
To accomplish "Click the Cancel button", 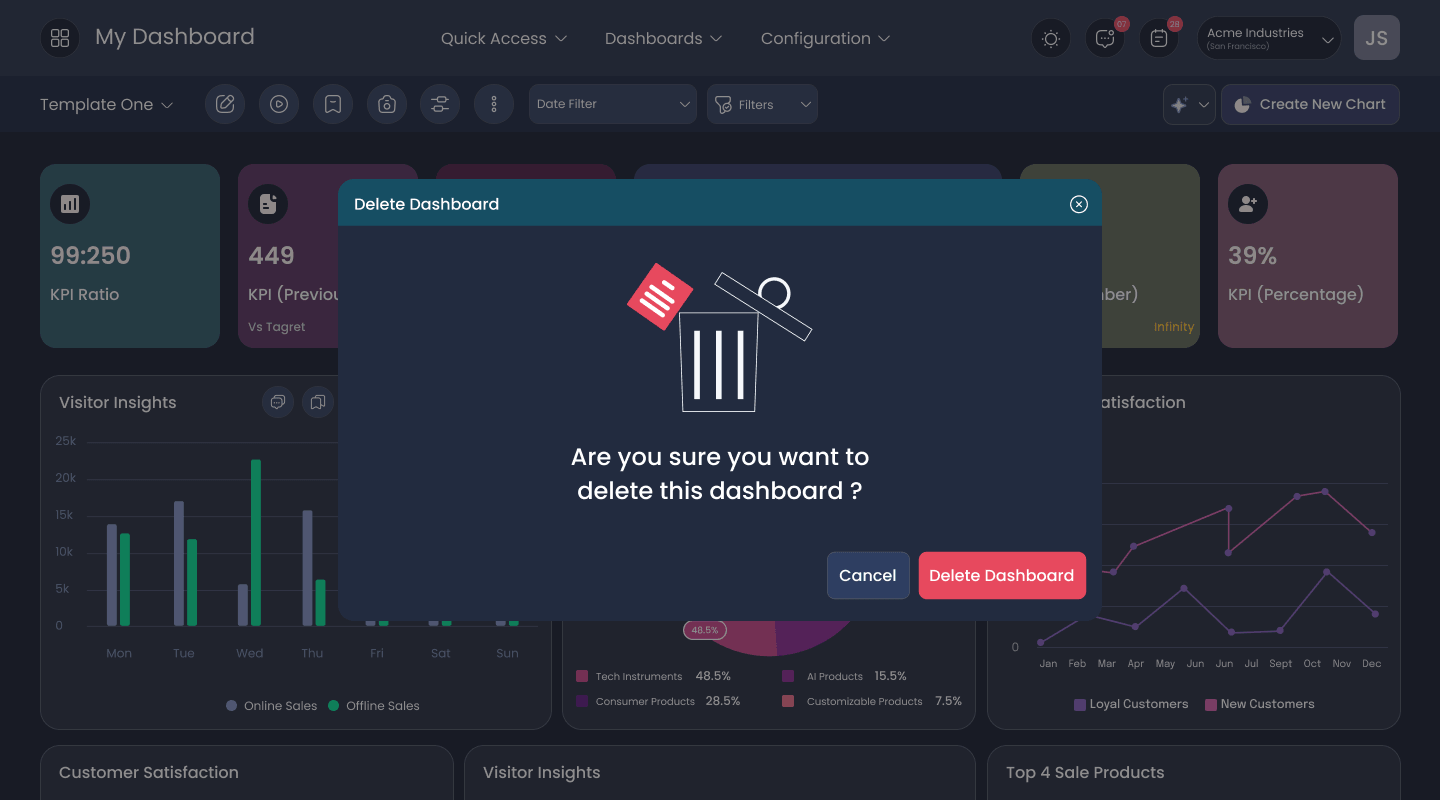I will pyautogui.click(x=868, y=575).
